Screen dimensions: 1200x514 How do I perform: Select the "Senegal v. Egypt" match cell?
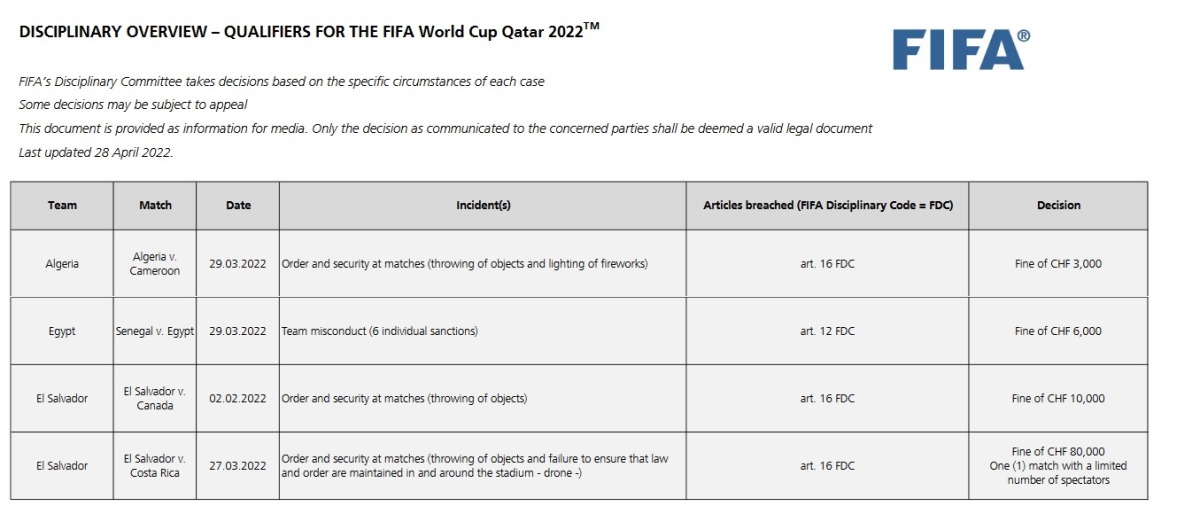pos(155,331)
